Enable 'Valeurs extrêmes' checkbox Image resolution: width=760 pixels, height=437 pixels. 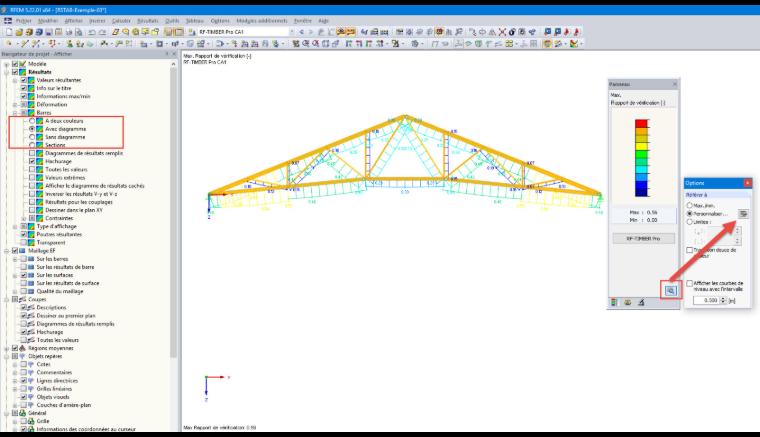(x=32, y=178)
